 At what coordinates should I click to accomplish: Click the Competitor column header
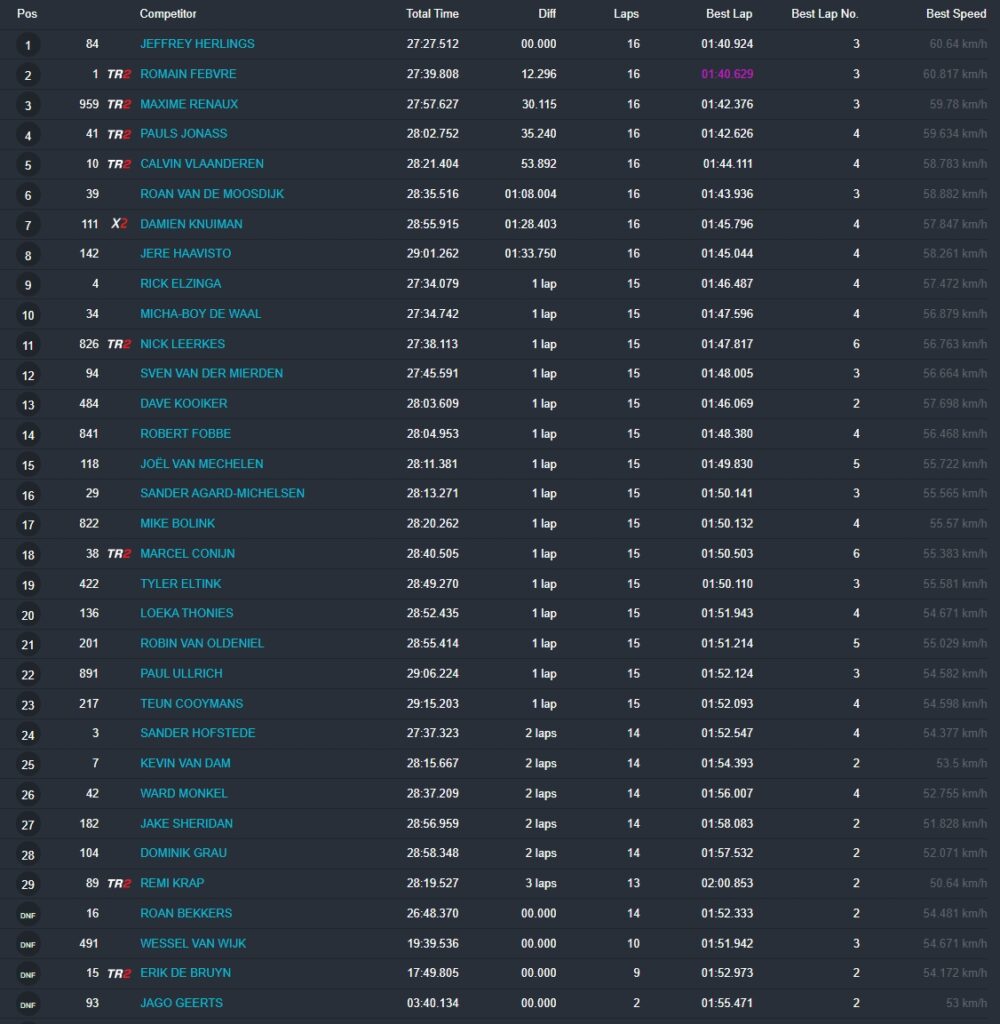point(168,14)
